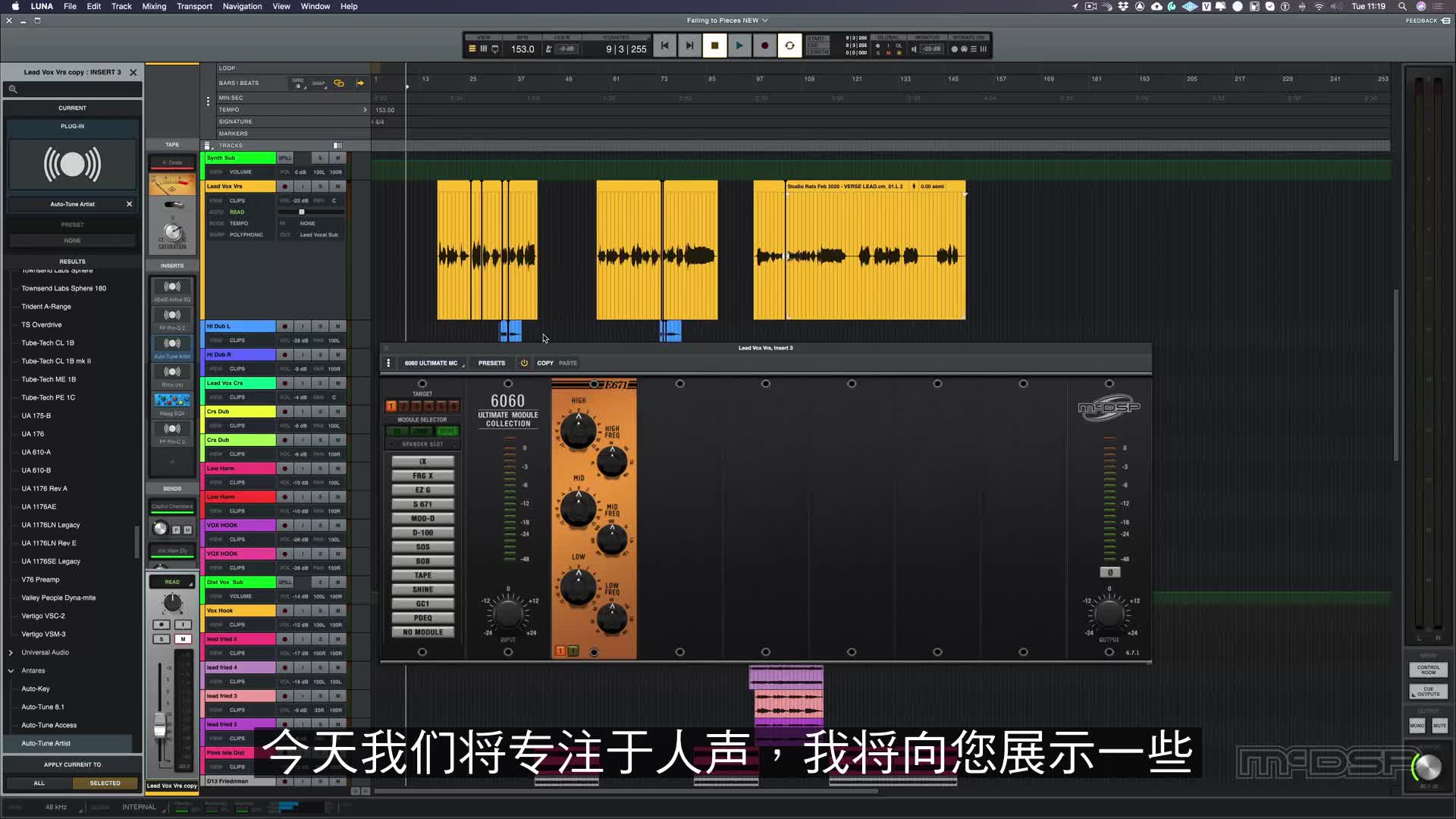Toggle the metronome click icon
Screen dimensions: 1456x819
548,49
